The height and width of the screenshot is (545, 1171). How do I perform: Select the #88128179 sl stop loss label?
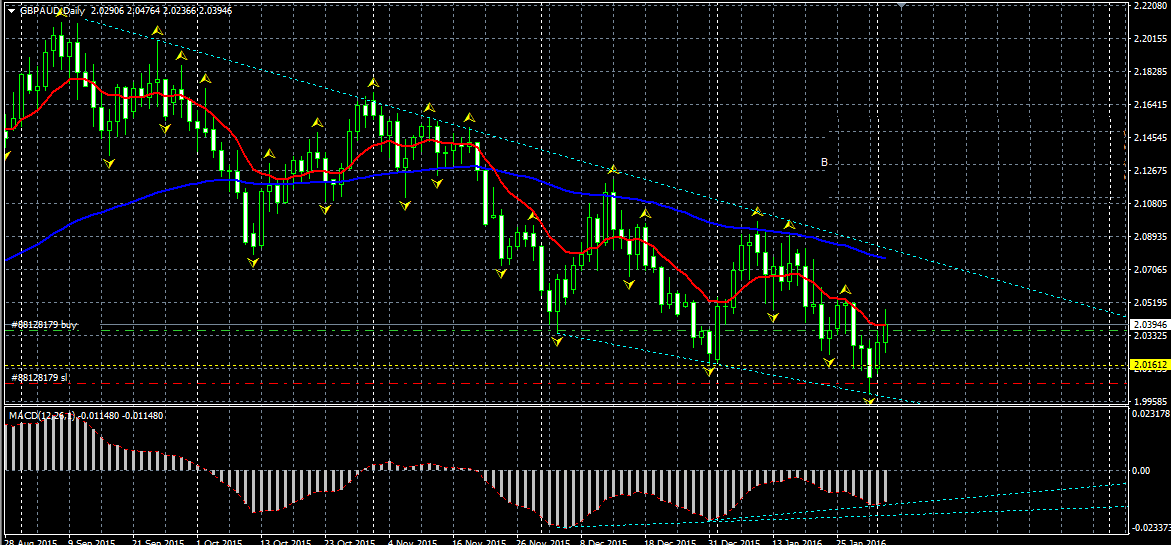point(40,378)
